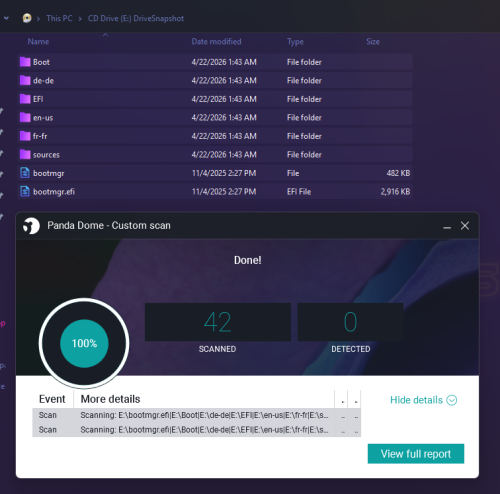
Task: Open the en-us folder icon
Action: 25,117
